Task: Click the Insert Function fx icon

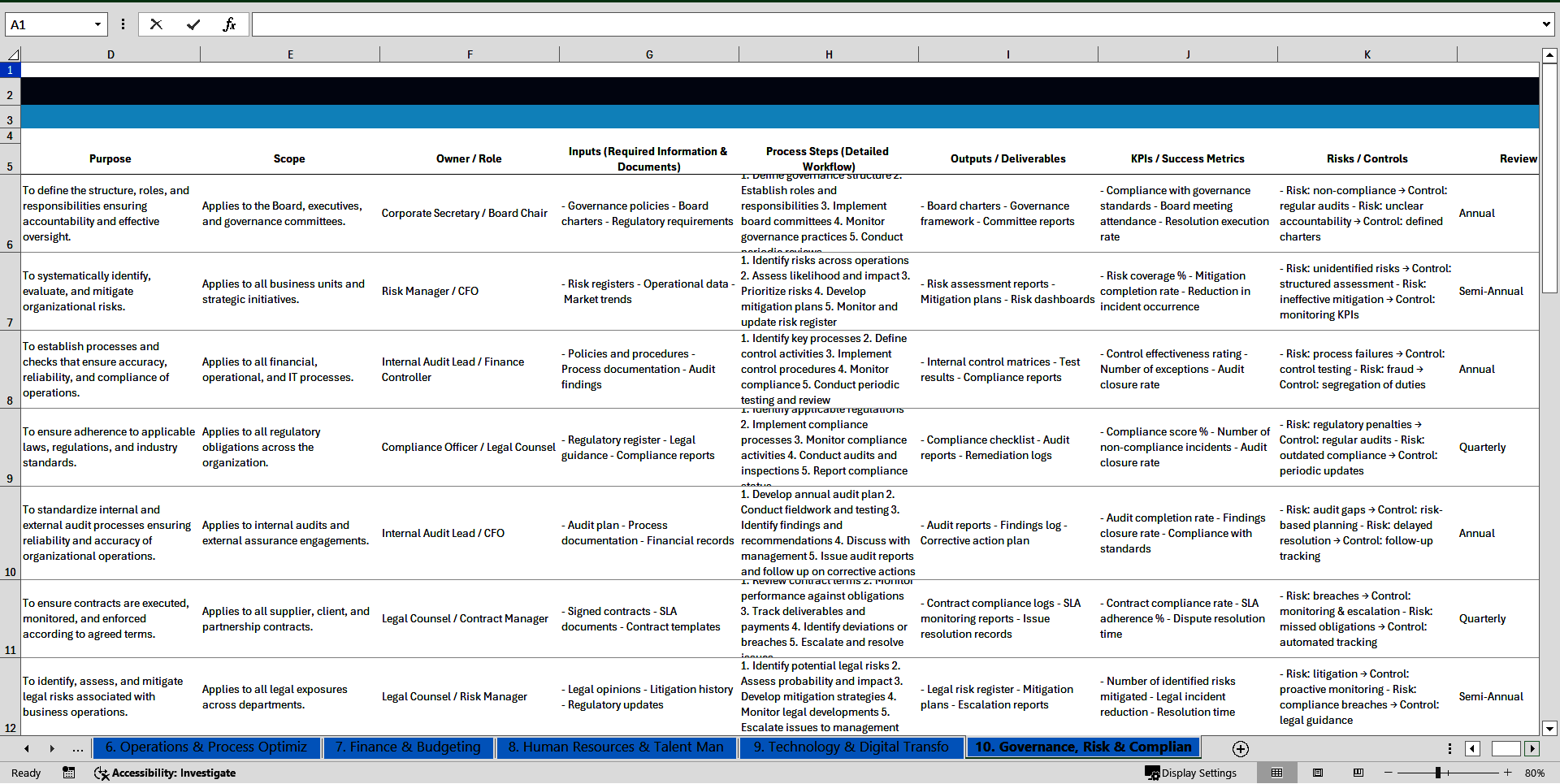Action: pyautogui.click(x=229, y=24)
